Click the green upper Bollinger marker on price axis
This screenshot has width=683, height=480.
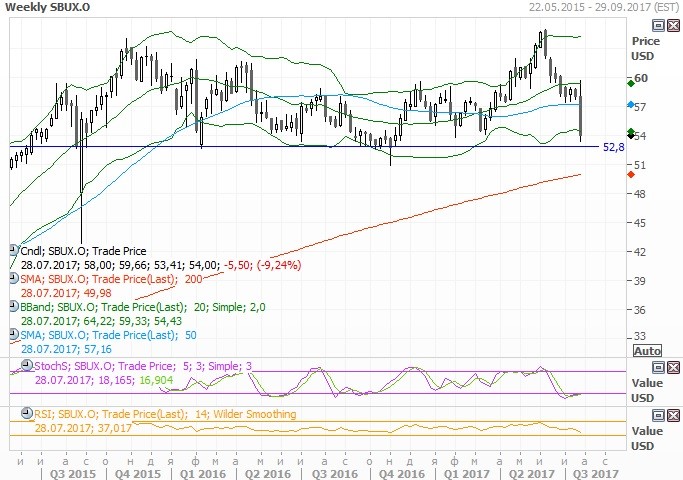point(630,83)
